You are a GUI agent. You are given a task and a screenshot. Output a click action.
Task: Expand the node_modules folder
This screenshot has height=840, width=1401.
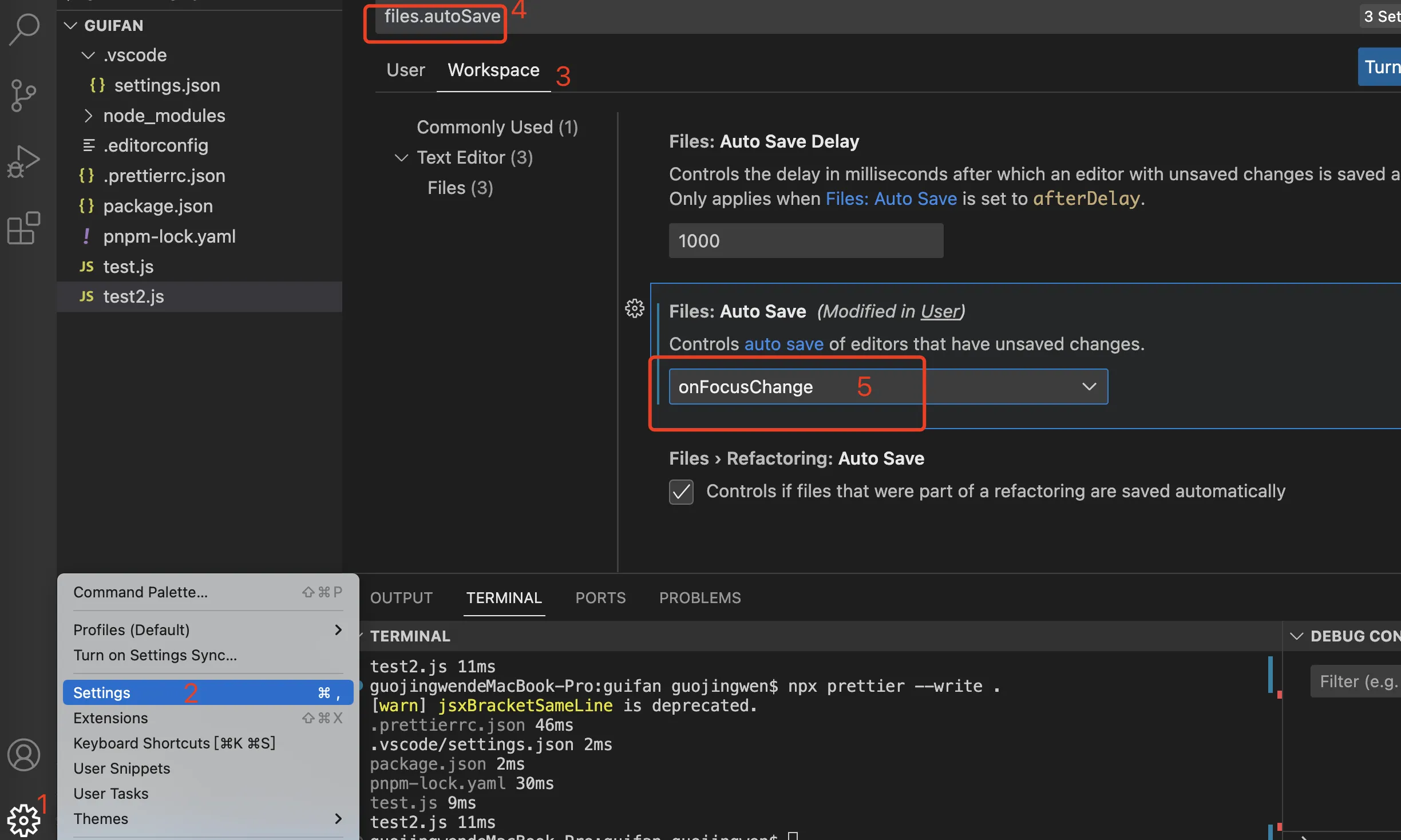pos(88,116)
